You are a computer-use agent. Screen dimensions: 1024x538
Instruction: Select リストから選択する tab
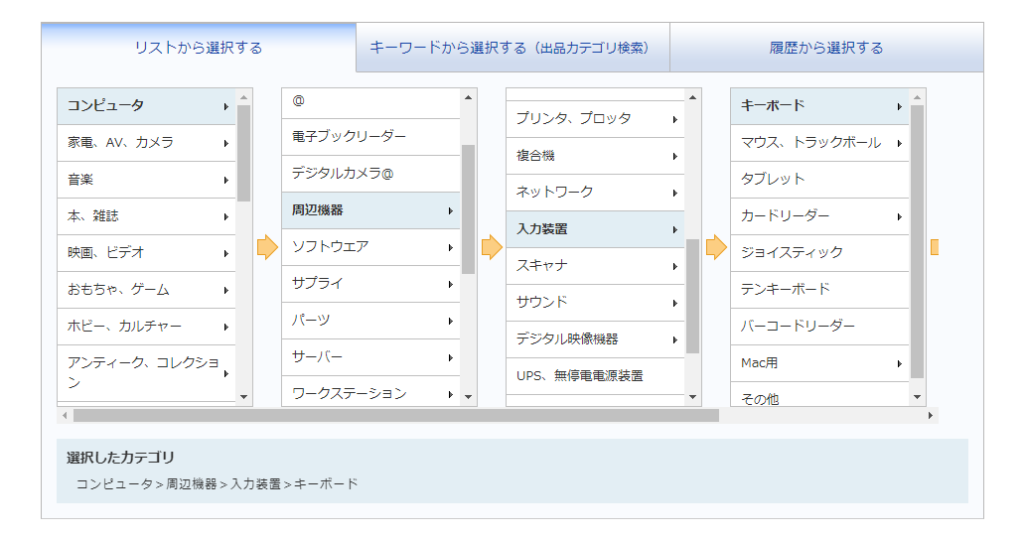198,48
